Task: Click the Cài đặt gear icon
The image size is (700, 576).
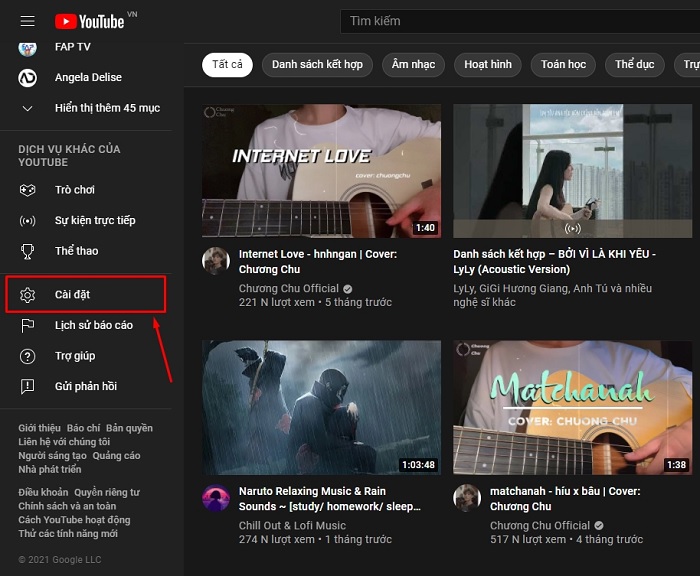Action: click(x=28, y=295)
